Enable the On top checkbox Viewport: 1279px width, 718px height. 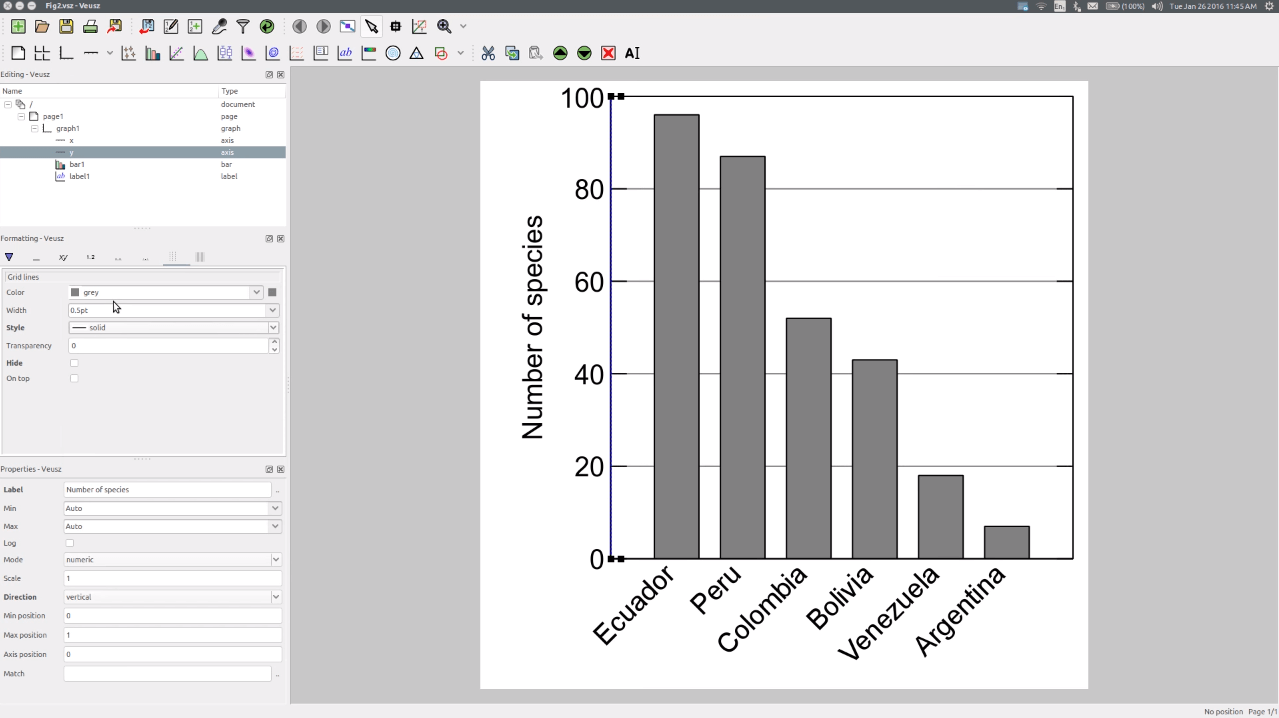pos(74,378)
